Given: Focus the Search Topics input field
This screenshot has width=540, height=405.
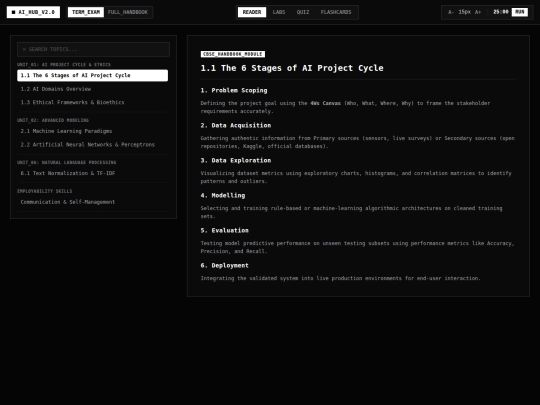Looking at the screenshot, I should pyautogui.click(x=93, y=49).
